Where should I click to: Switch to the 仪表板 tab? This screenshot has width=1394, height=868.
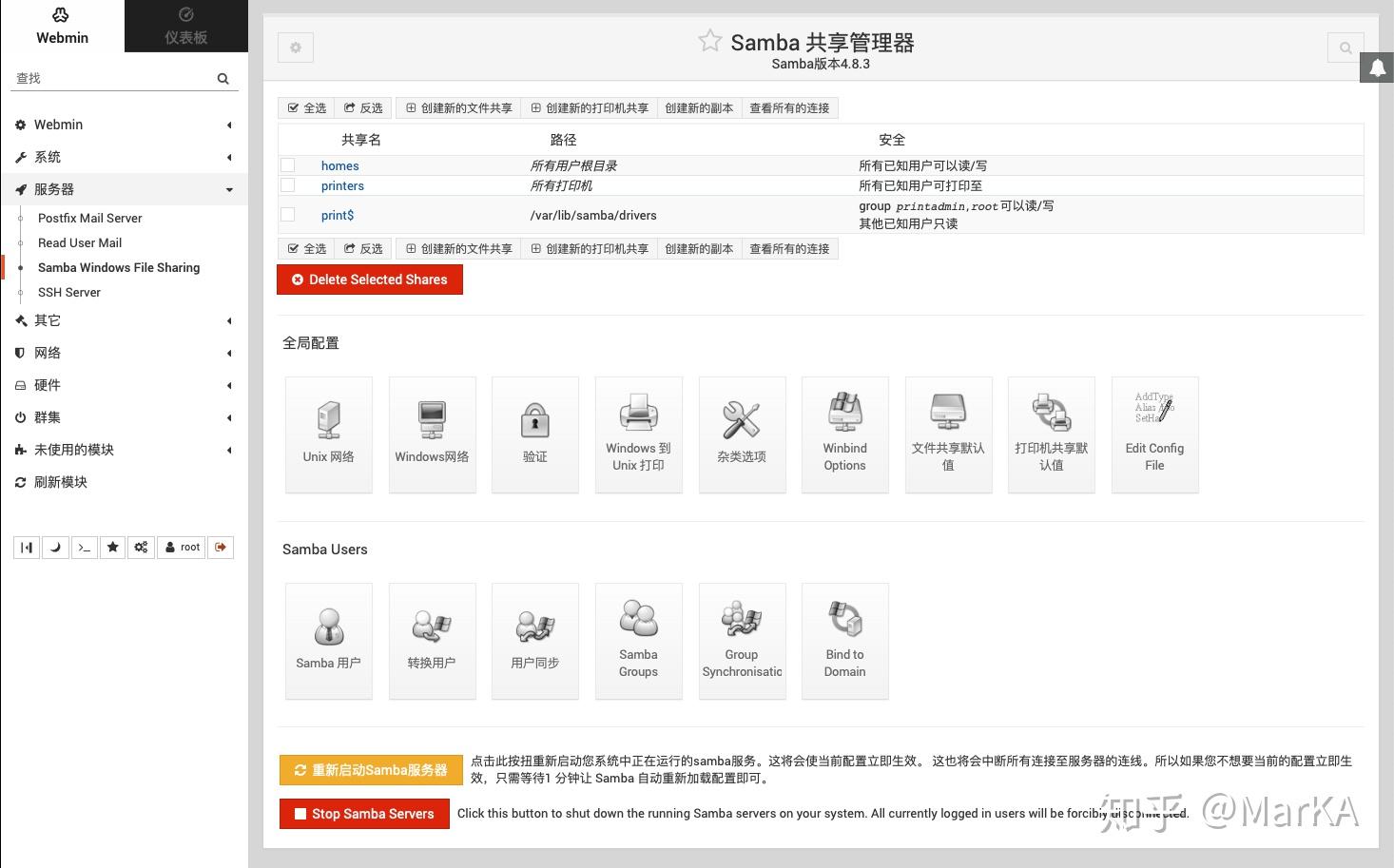tap(186, 27)
